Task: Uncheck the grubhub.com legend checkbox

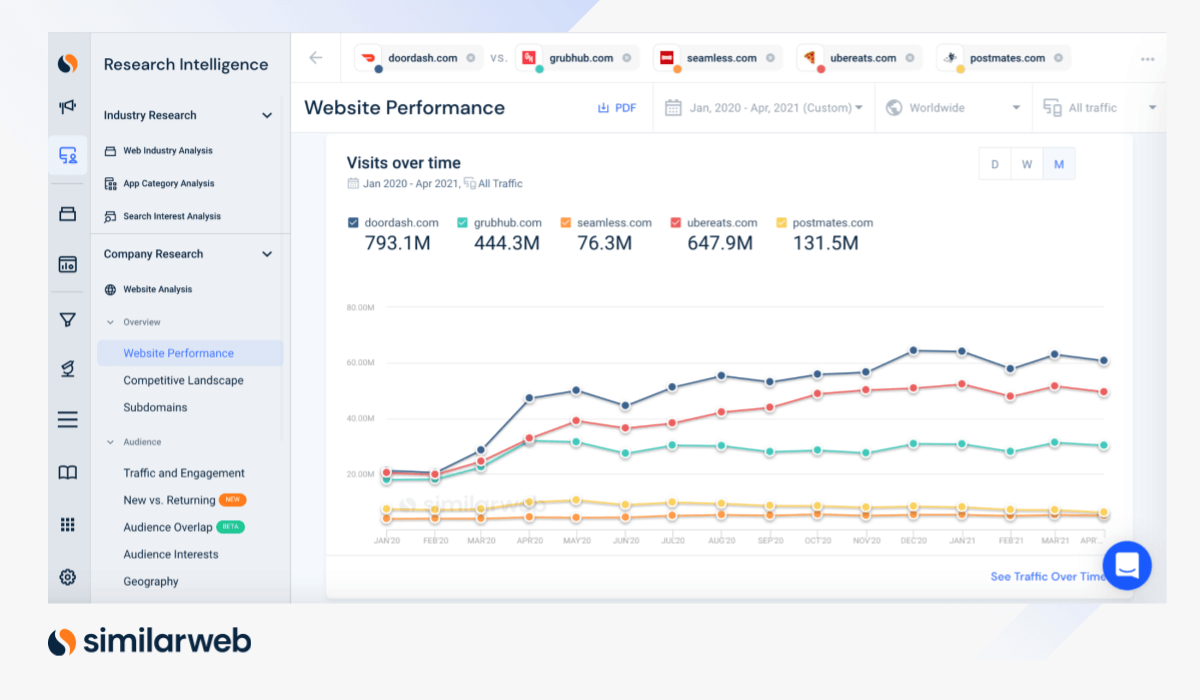Action: [462, 223]
